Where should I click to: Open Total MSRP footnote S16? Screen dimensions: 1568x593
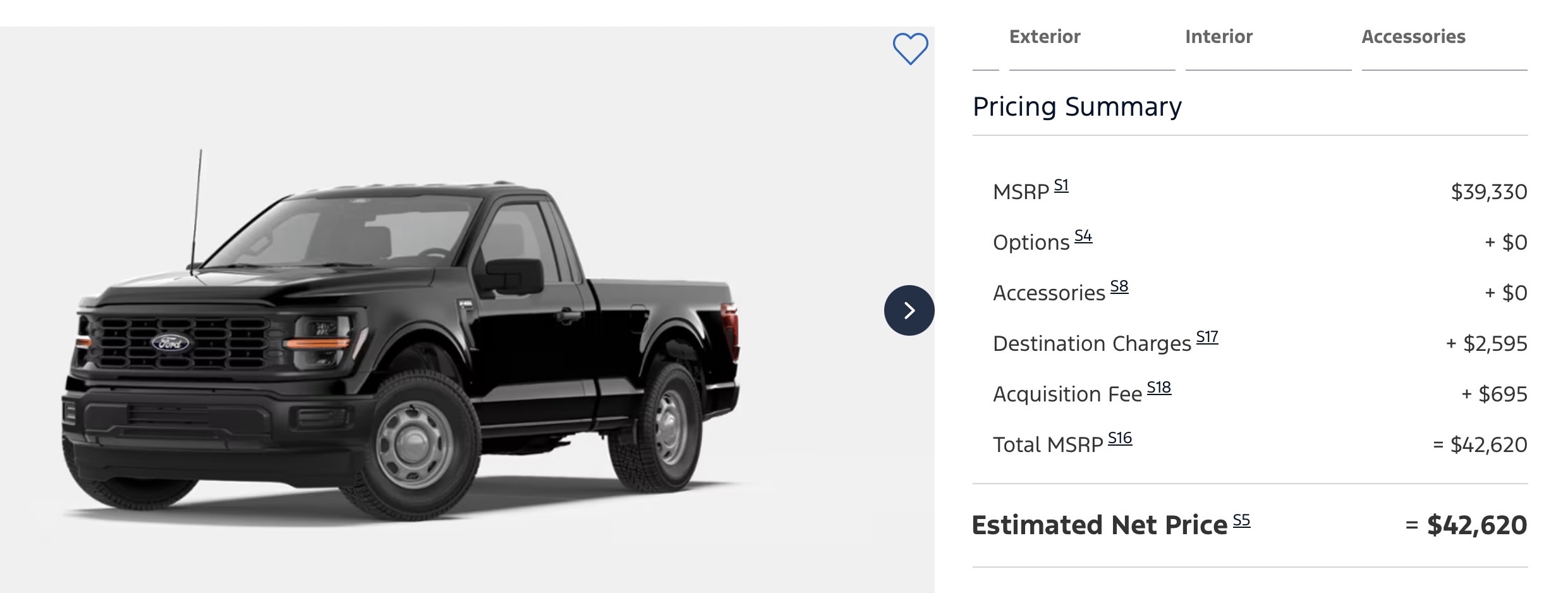[x=1120, y=439]
